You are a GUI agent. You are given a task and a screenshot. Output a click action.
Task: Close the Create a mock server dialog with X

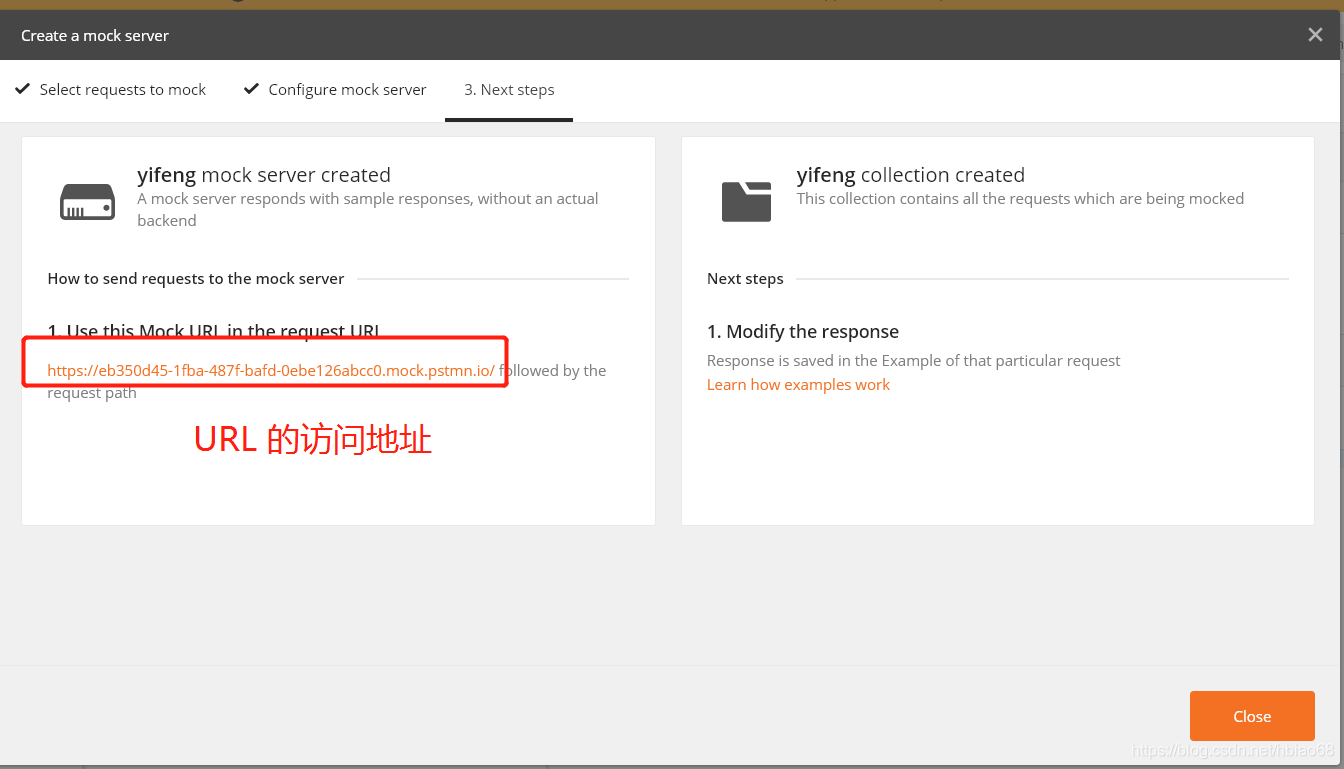point(1315,35)
